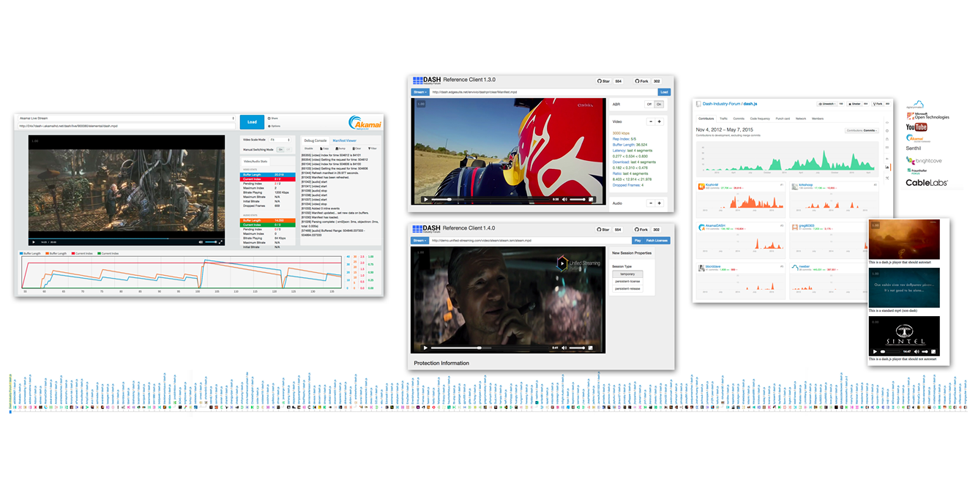Click Unstar button on GitHub page
Viewport: 970px width, 485px height.
point(854,104)
